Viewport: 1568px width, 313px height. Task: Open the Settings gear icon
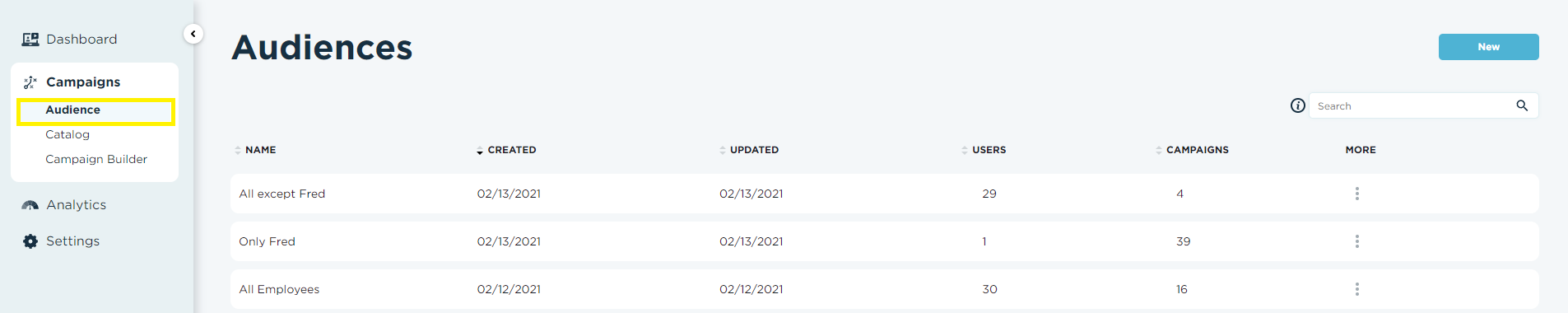tap(30, 241)
